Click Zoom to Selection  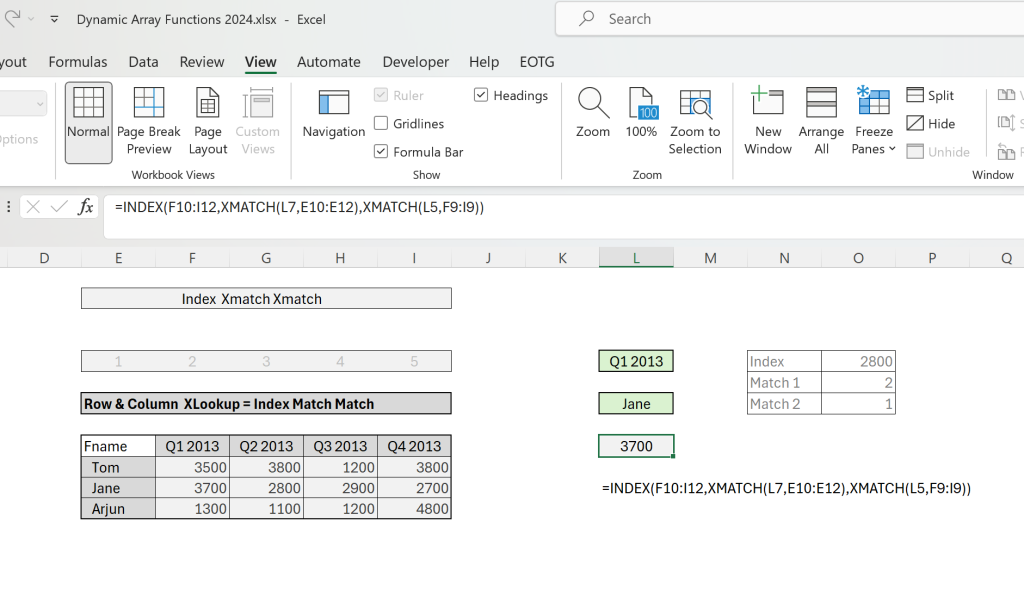[695, 122]
